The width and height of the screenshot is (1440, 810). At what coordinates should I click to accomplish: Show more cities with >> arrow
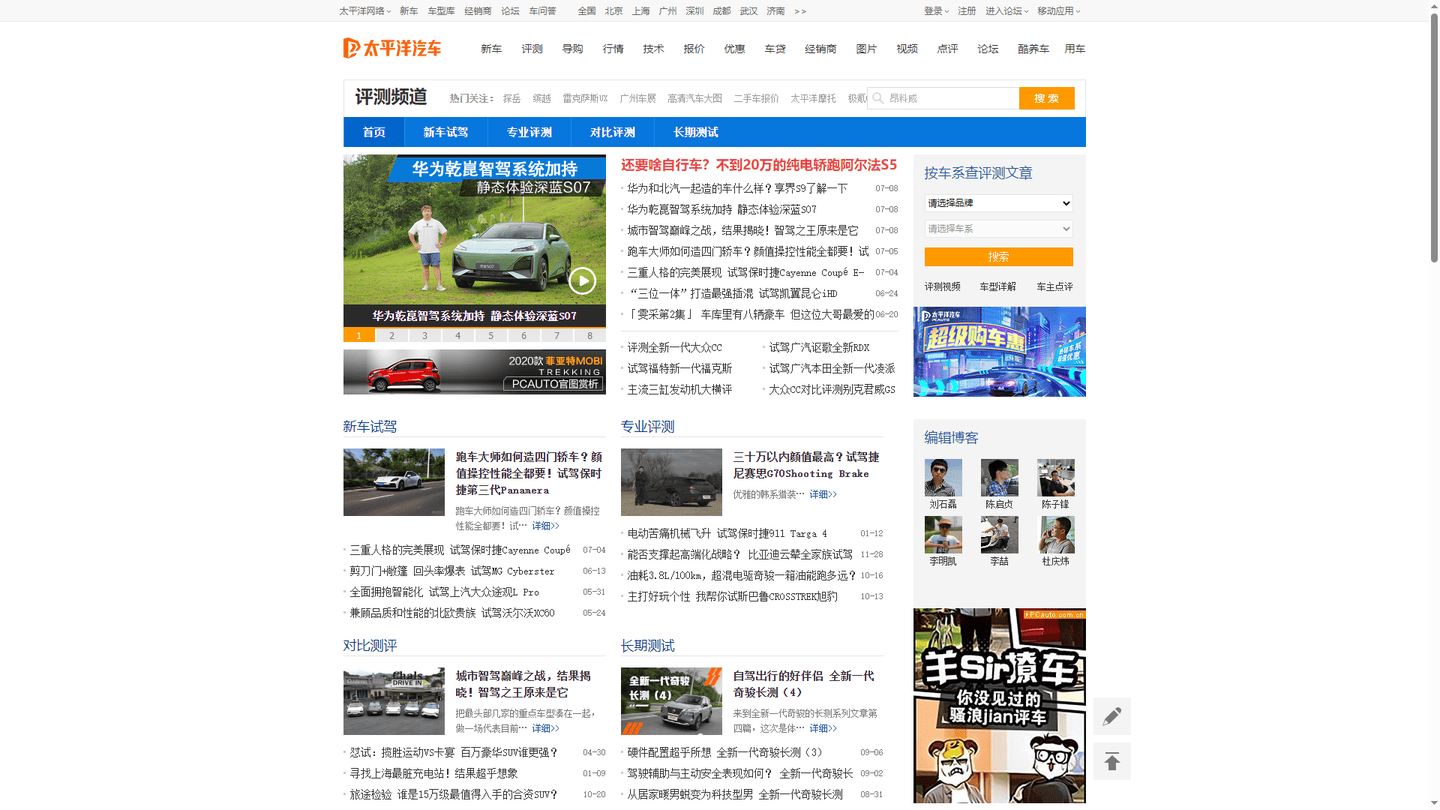coord(800,11)
